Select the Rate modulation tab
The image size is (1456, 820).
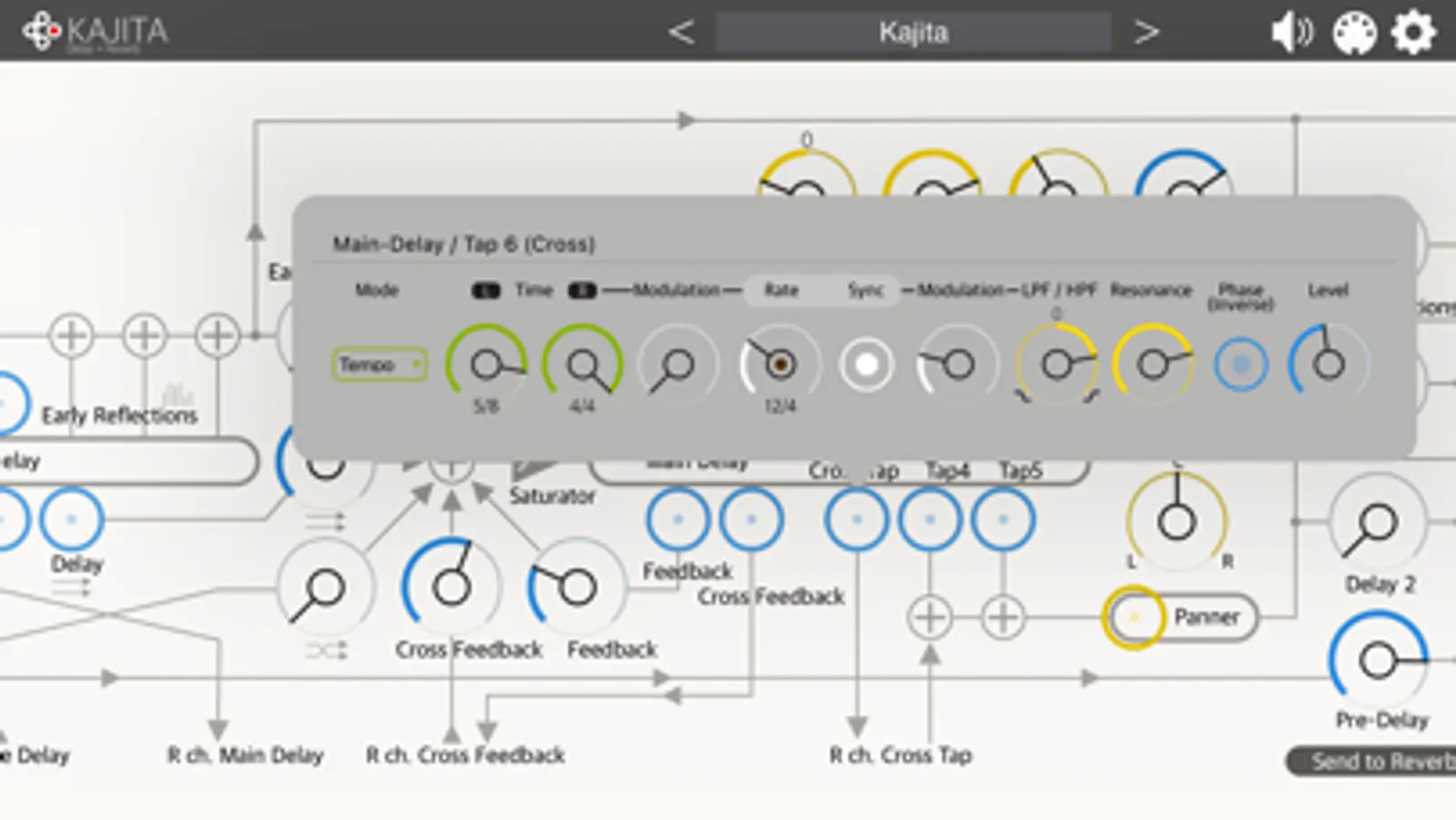[x=781, y=290]
